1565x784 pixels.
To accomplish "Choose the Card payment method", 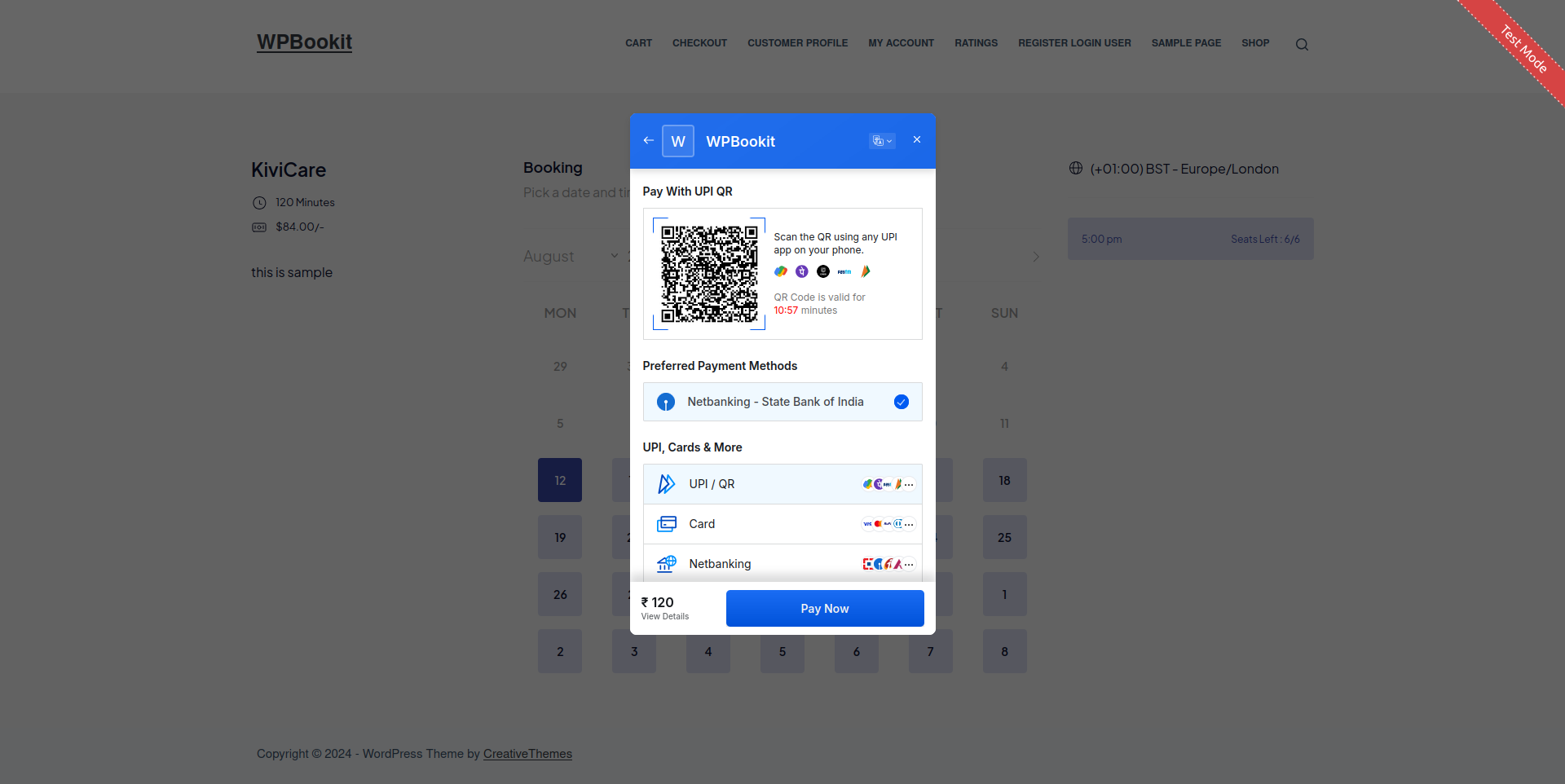I will point(782,524).
